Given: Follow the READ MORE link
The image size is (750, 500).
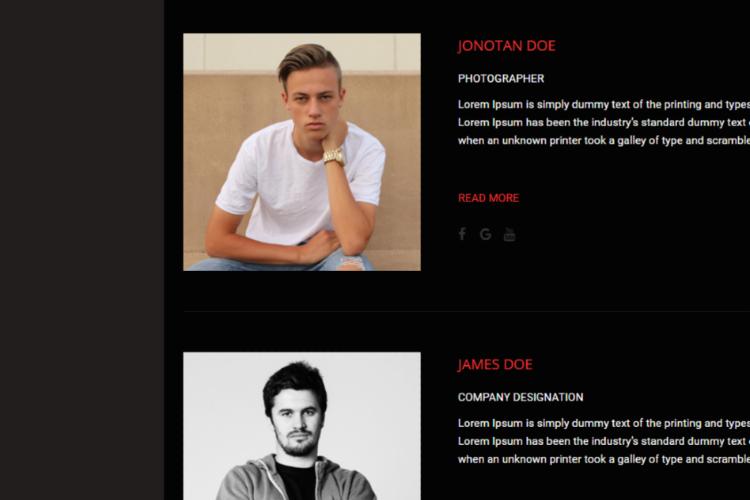Looking at the screenshot, I should point(488,198).
